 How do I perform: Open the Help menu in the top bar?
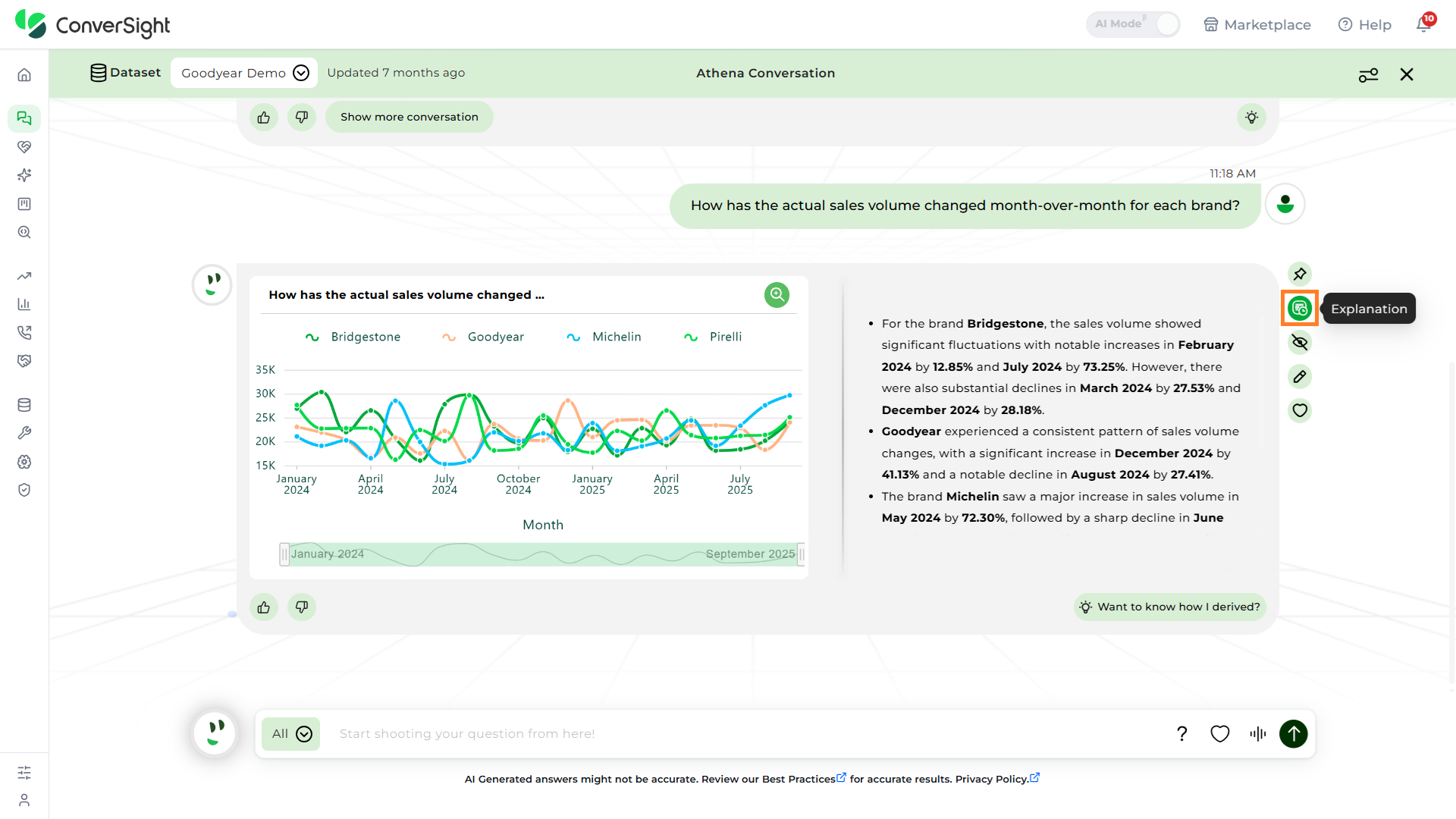1364,24
